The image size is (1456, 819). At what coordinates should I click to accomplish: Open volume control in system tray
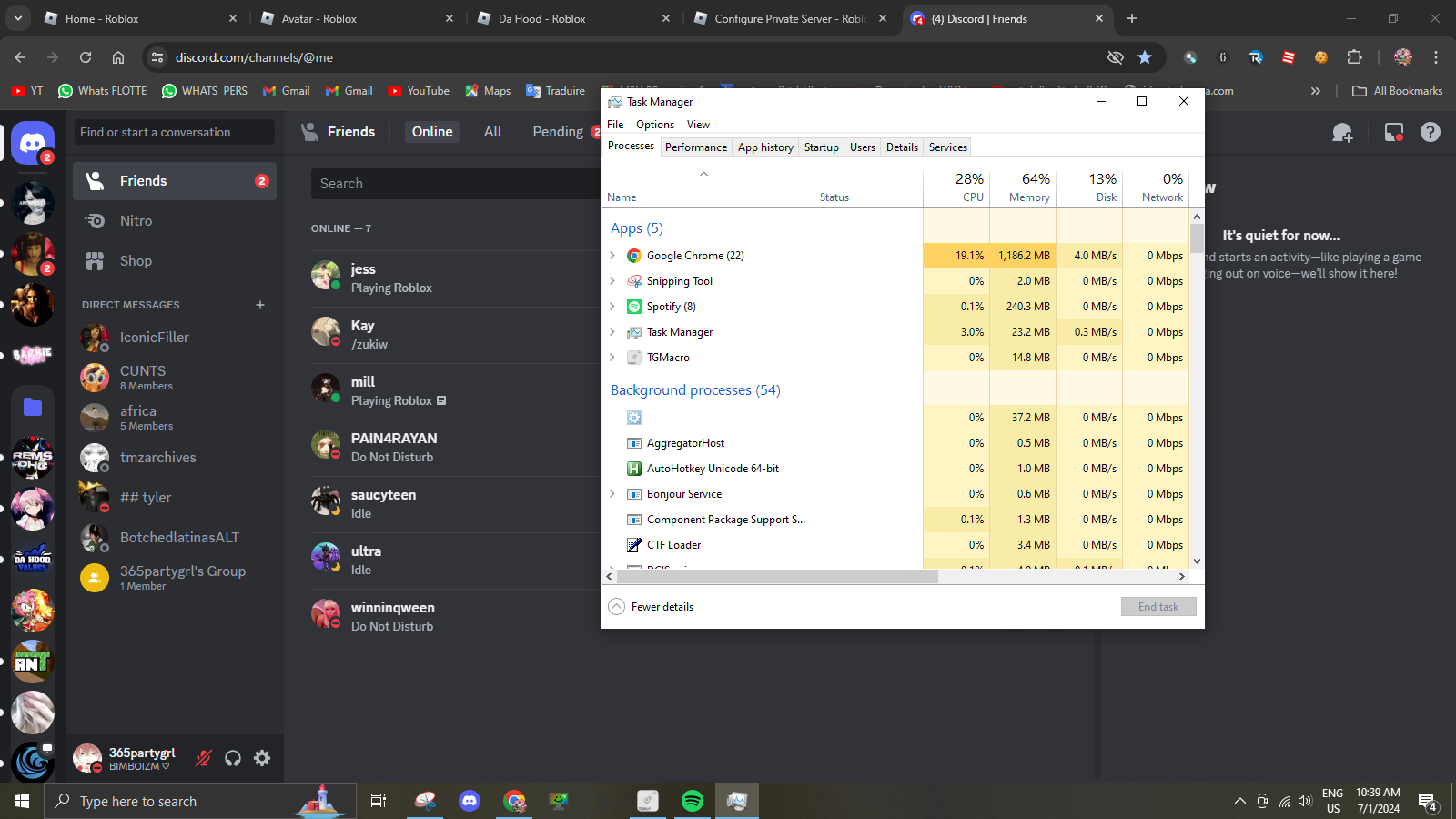point(1305,801)
